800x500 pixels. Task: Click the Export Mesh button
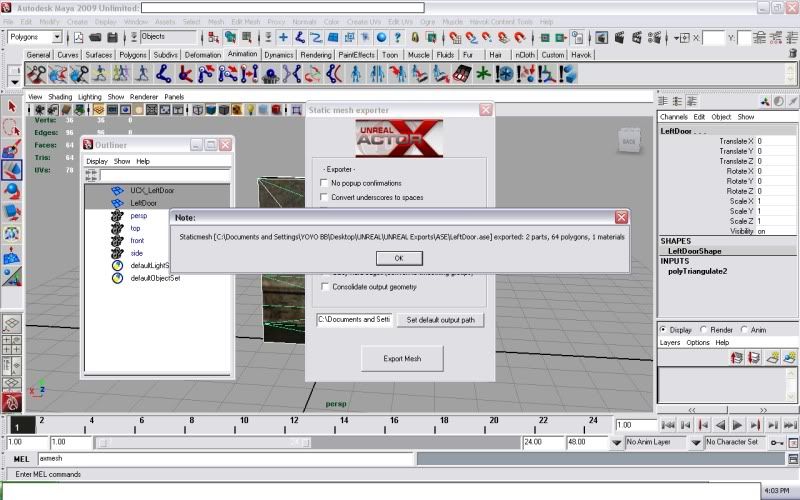click(x=402, y=359)
